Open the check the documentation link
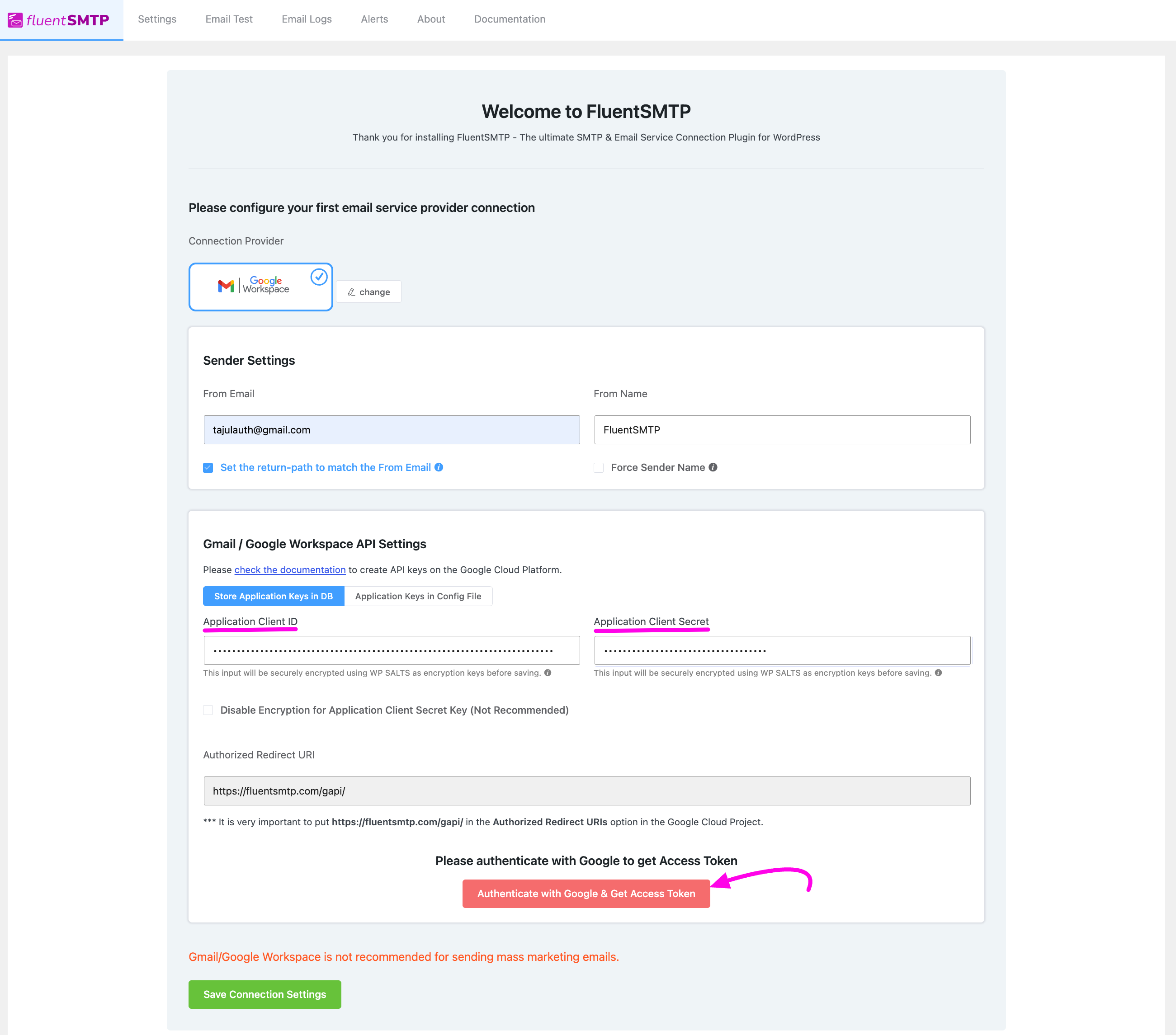The image size is (1176, 1035). 290,569
